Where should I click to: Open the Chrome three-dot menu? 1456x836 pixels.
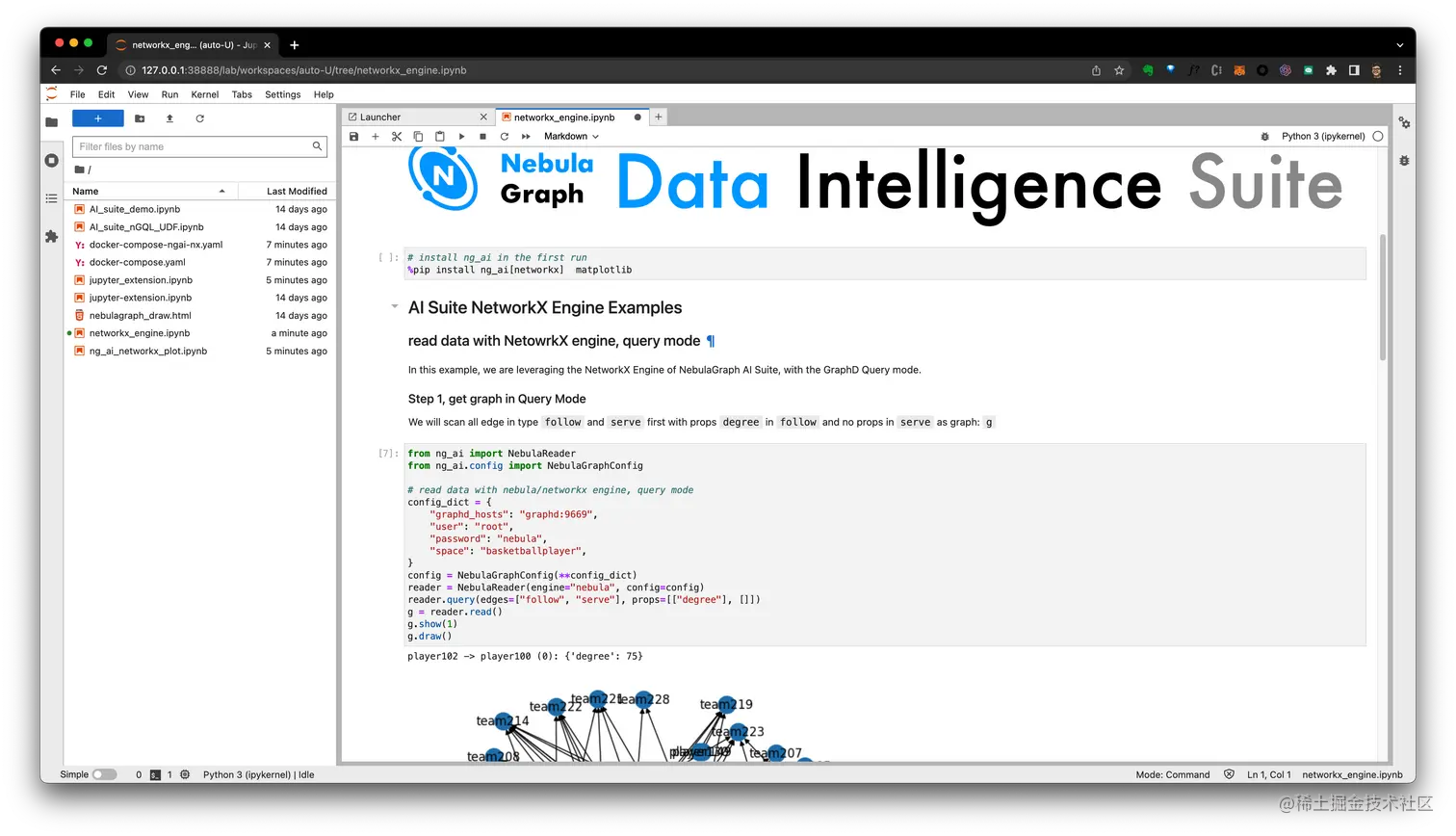1400,70
